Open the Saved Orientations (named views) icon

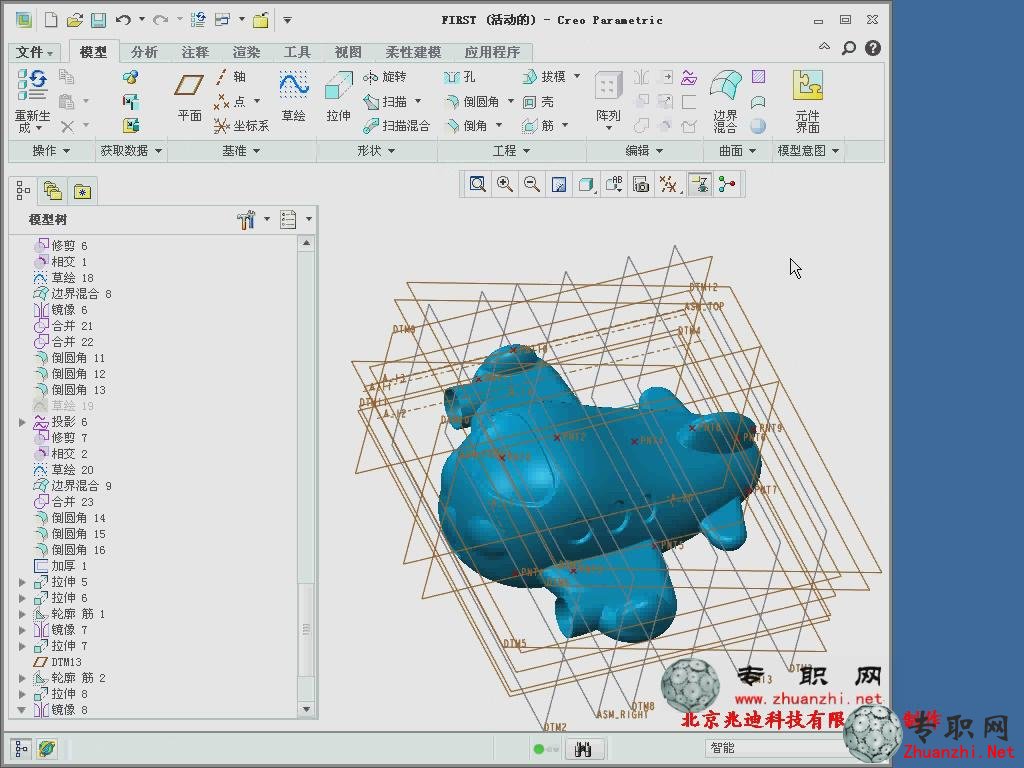[x=614, y=185]
